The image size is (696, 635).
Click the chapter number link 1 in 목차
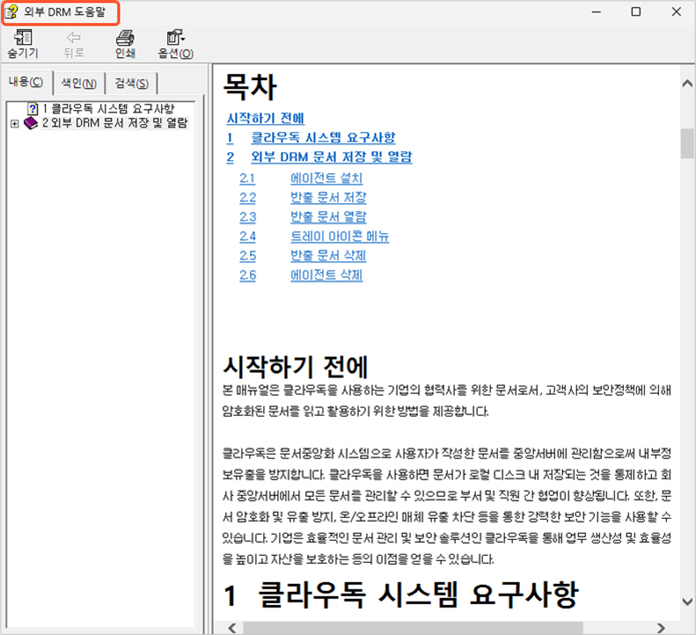[230, 138]
